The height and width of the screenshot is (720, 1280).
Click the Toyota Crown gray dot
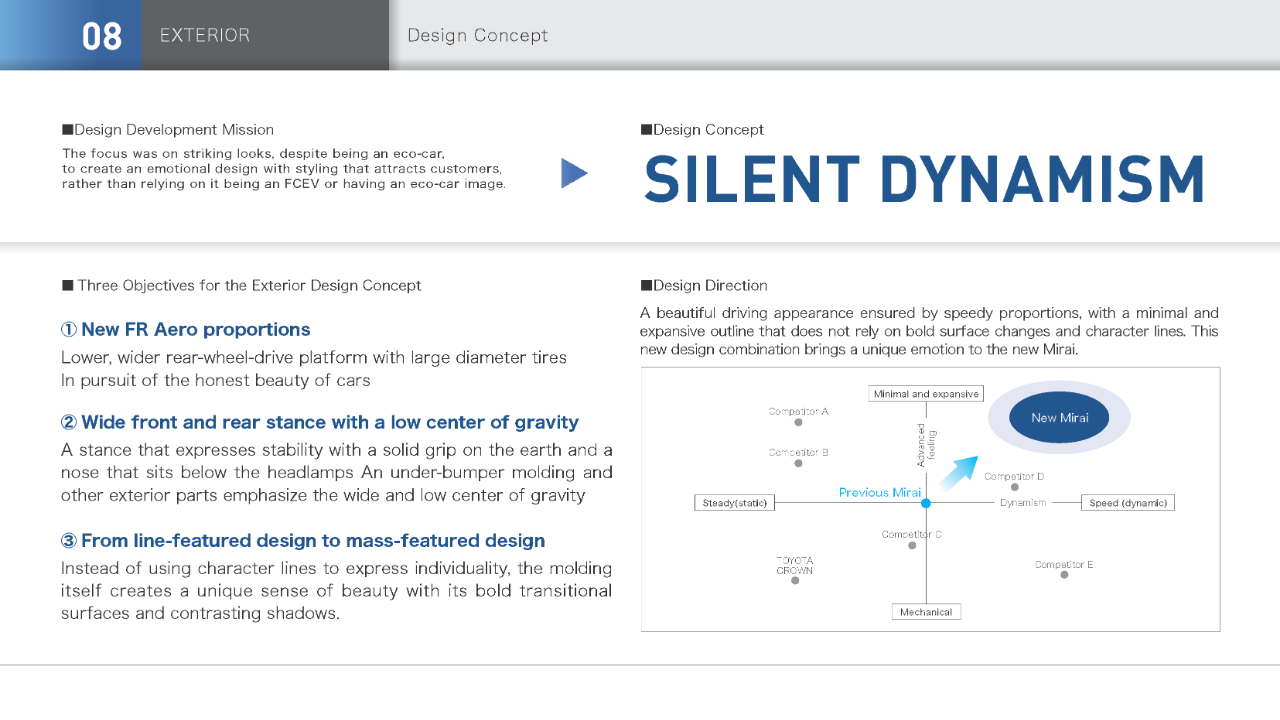coord(795,581)
